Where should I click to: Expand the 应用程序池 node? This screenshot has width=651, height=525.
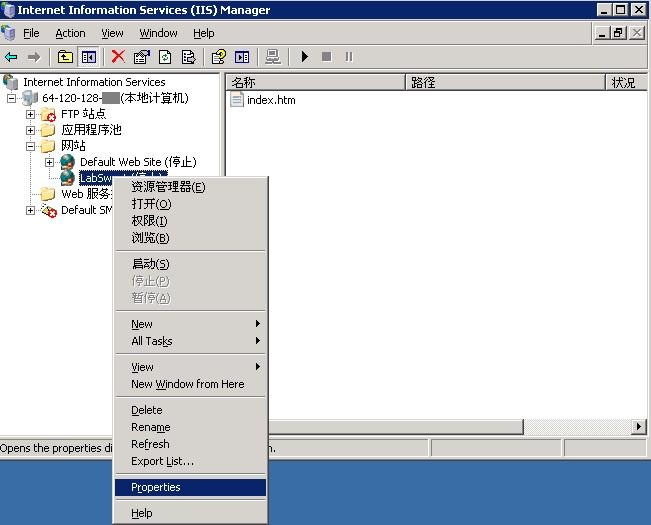30,130
